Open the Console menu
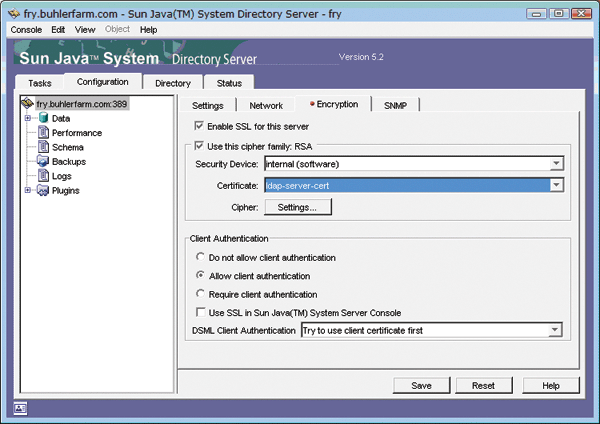600x424 pixels. [x=26, y=30]
